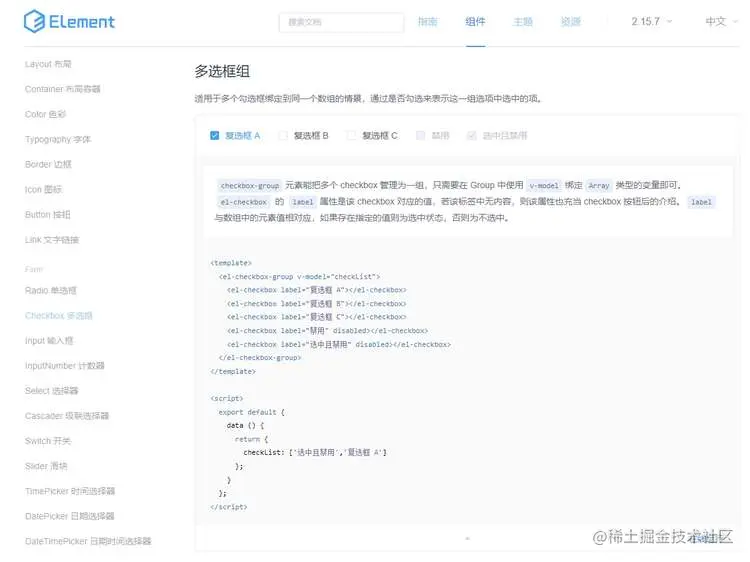This screenshot has height=562, width=750.
Task: Click the el-checkbox code tag in description
Action: coord(243,202)
